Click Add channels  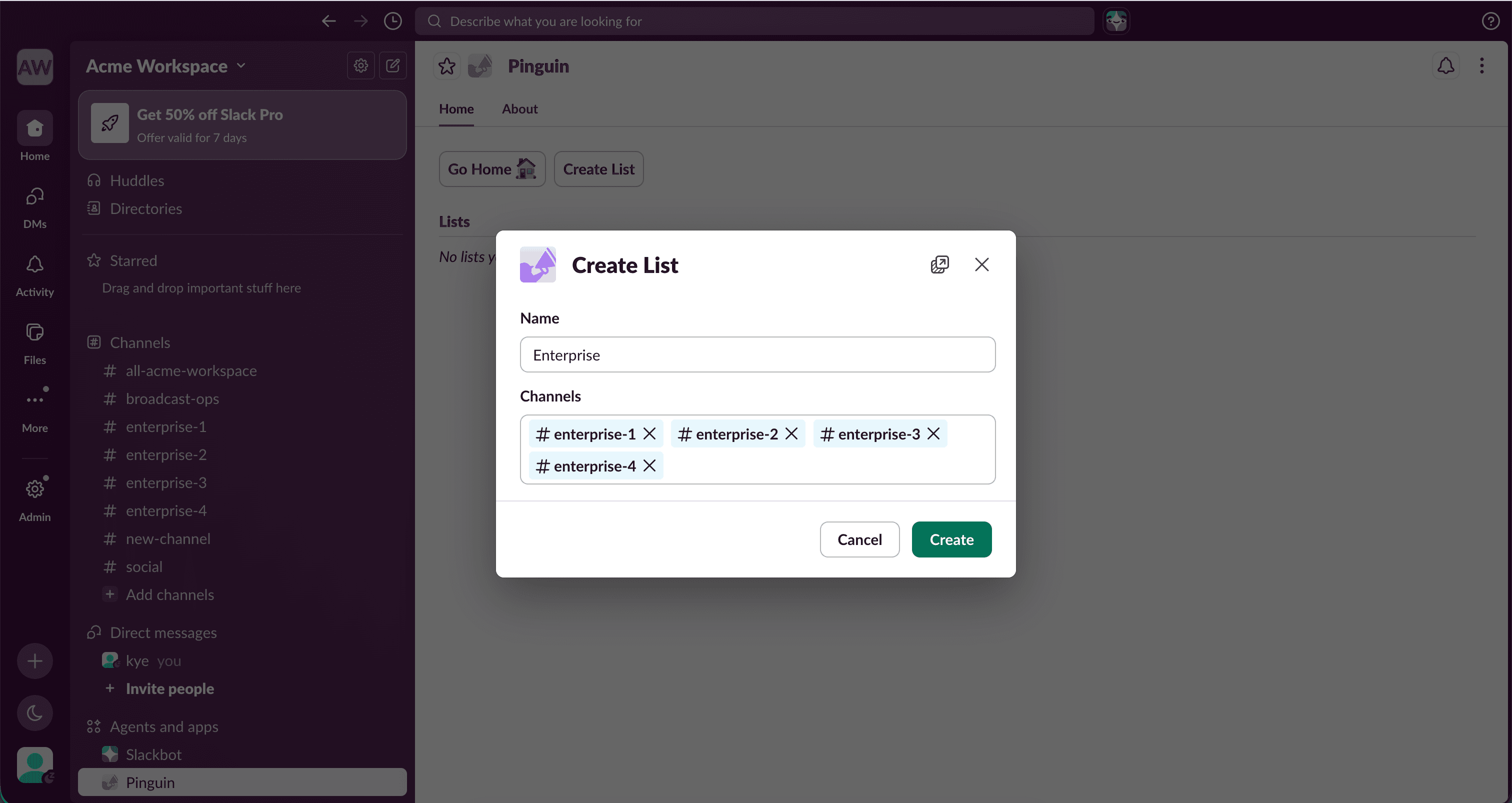[242, 594]
